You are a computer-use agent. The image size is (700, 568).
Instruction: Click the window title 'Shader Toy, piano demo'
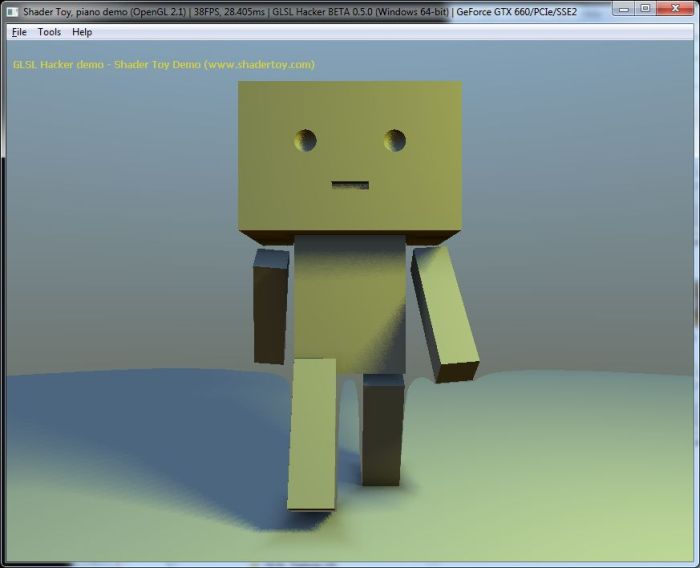point(75,12)
